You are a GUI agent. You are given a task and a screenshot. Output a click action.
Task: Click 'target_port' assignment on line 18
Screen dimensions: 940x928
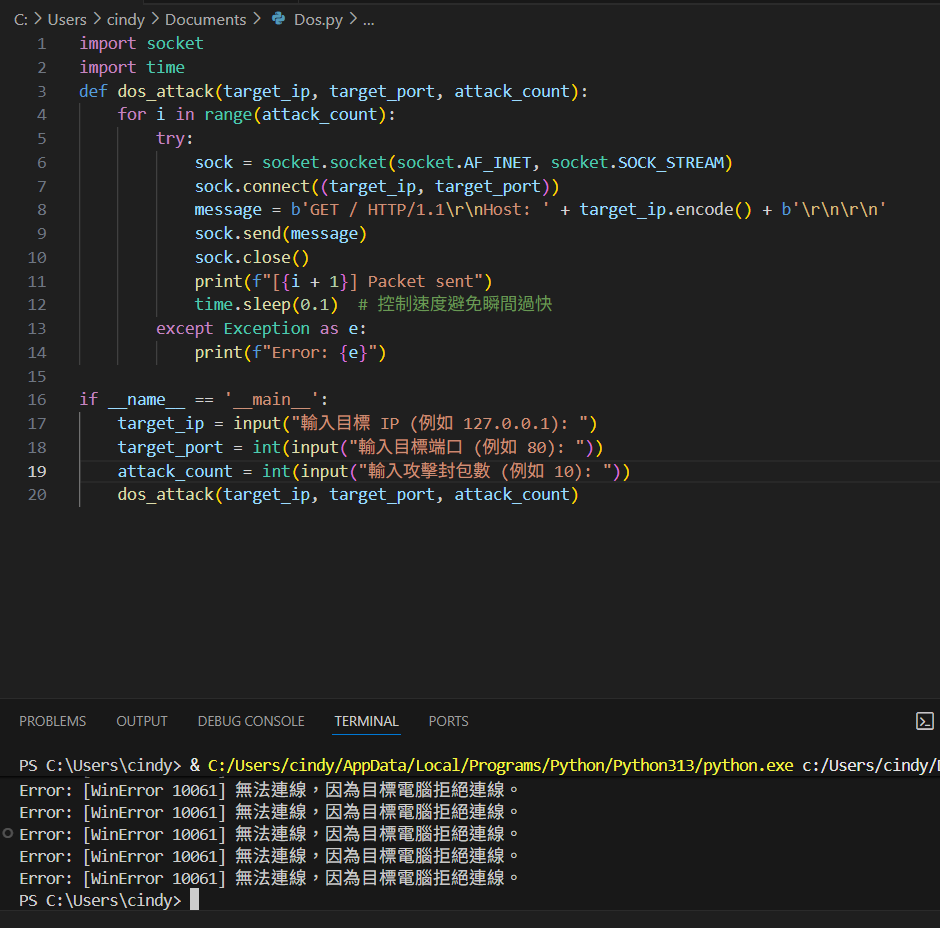(170, 447)
